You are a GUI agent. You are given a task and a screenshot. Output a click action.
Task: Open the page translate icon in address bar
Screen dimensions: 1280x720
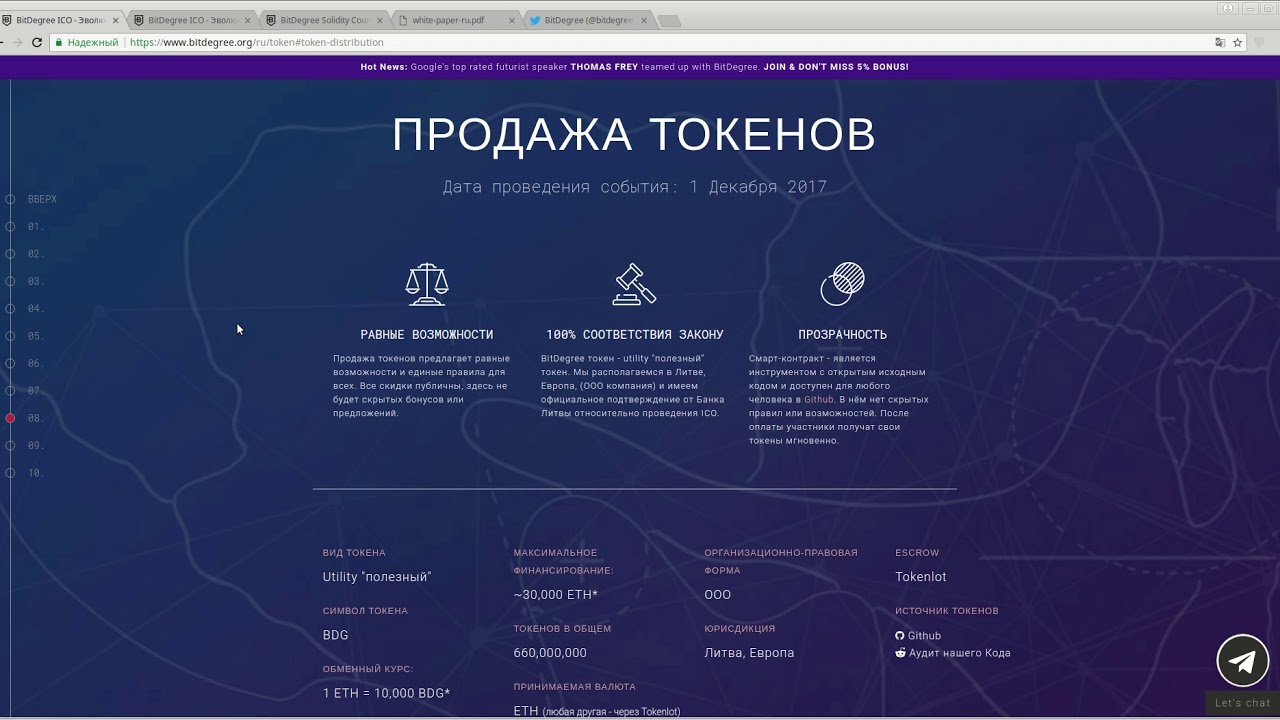(x=1220, y=42)
